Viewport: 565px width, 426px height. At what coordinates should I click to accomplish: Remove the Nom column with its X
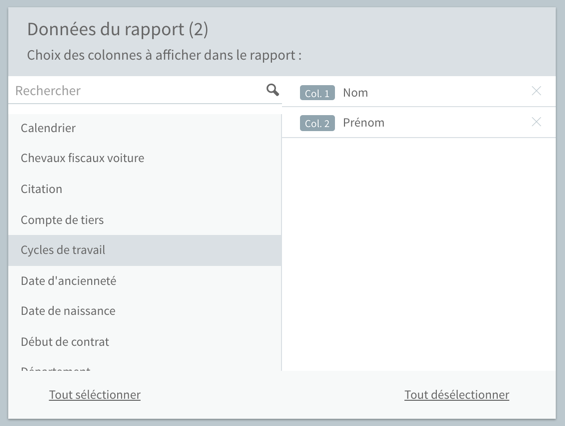point(536,91)
